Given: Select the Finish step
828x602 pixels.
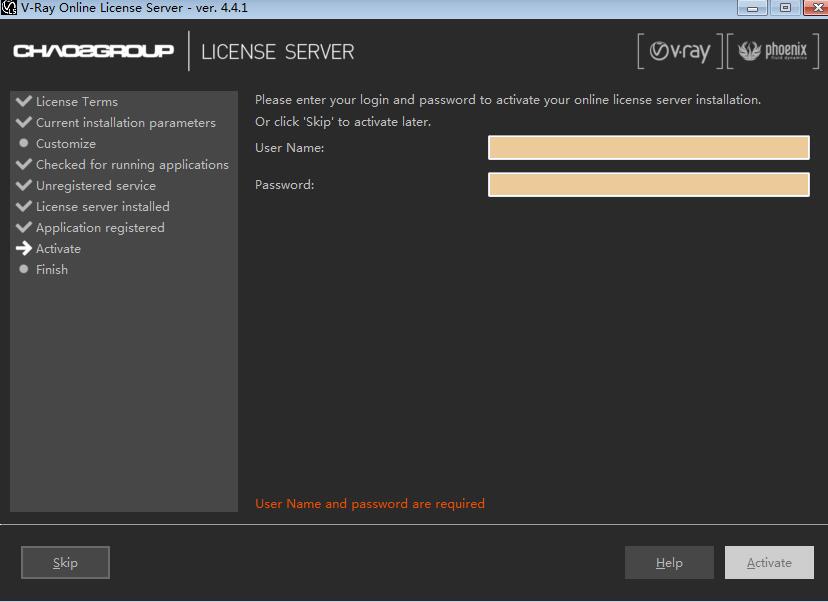Looking at the screenshot, I should [52, 269].
